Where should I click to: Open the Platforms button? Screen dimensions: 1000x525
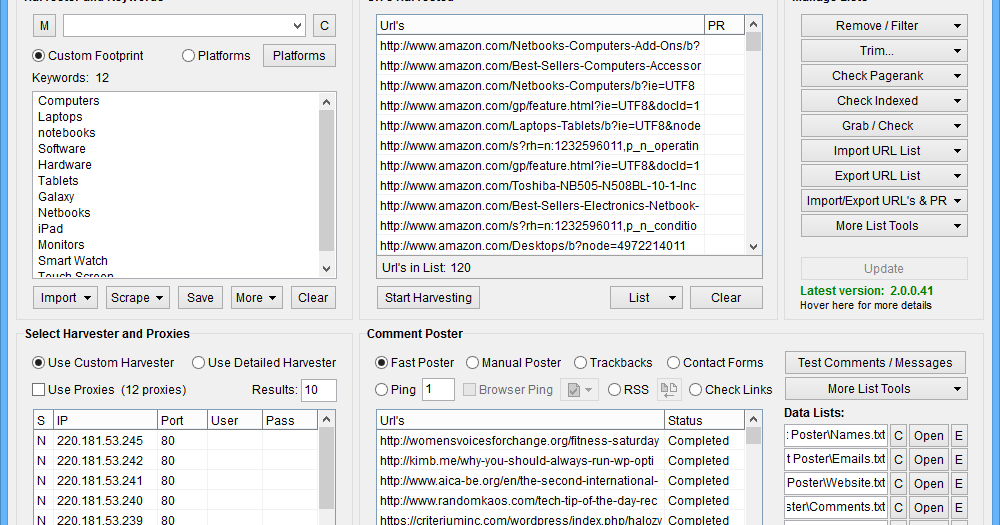coord(299,55)
